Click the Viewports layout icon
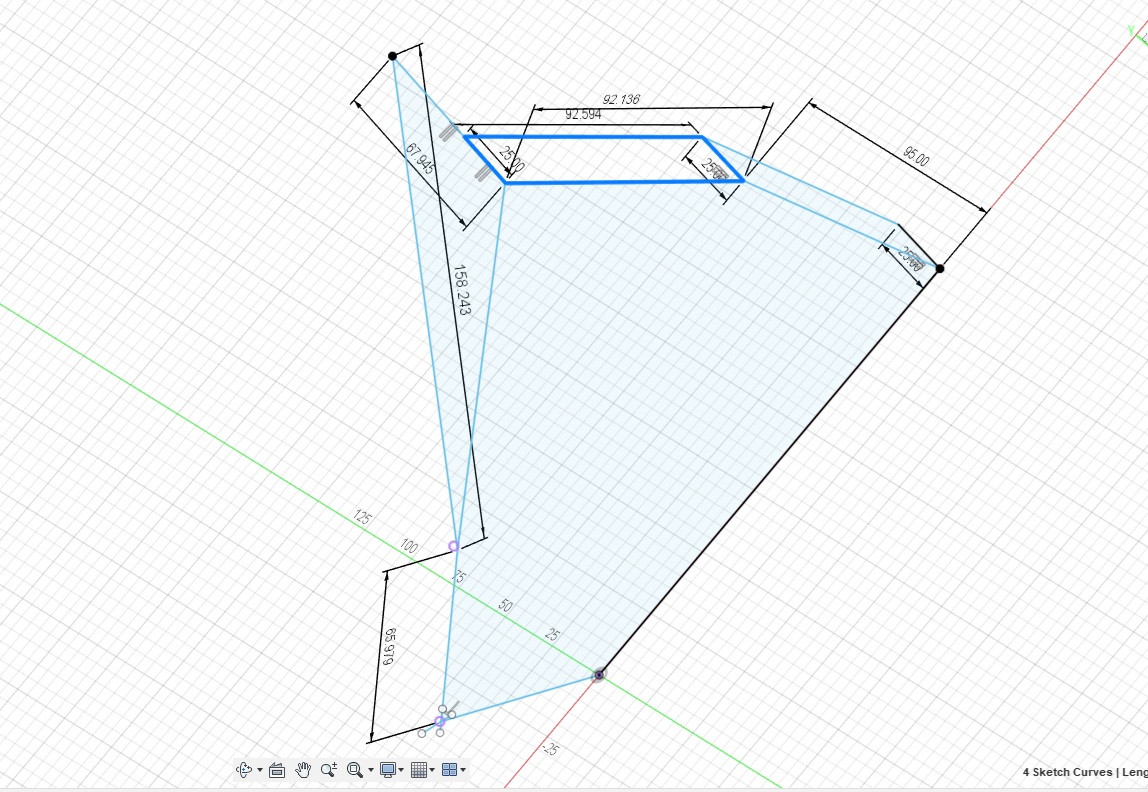The height and width of the screenshot is (792, 1148). (x=450, y=769)
